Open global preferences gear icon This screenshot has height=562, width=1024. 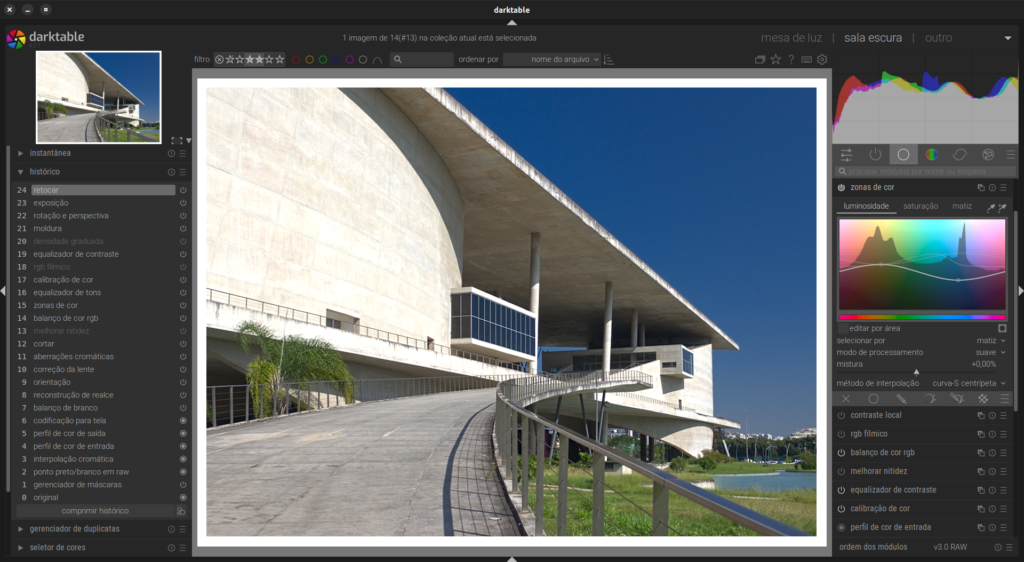coord(822,60)
